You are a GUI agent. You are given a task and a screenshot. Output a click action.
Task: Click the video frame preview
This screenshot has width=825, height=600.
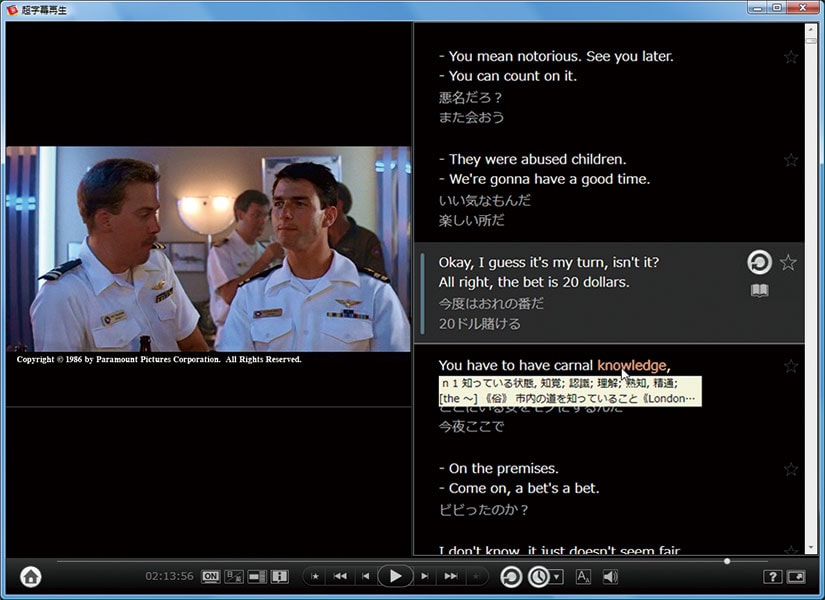point(208,249)
